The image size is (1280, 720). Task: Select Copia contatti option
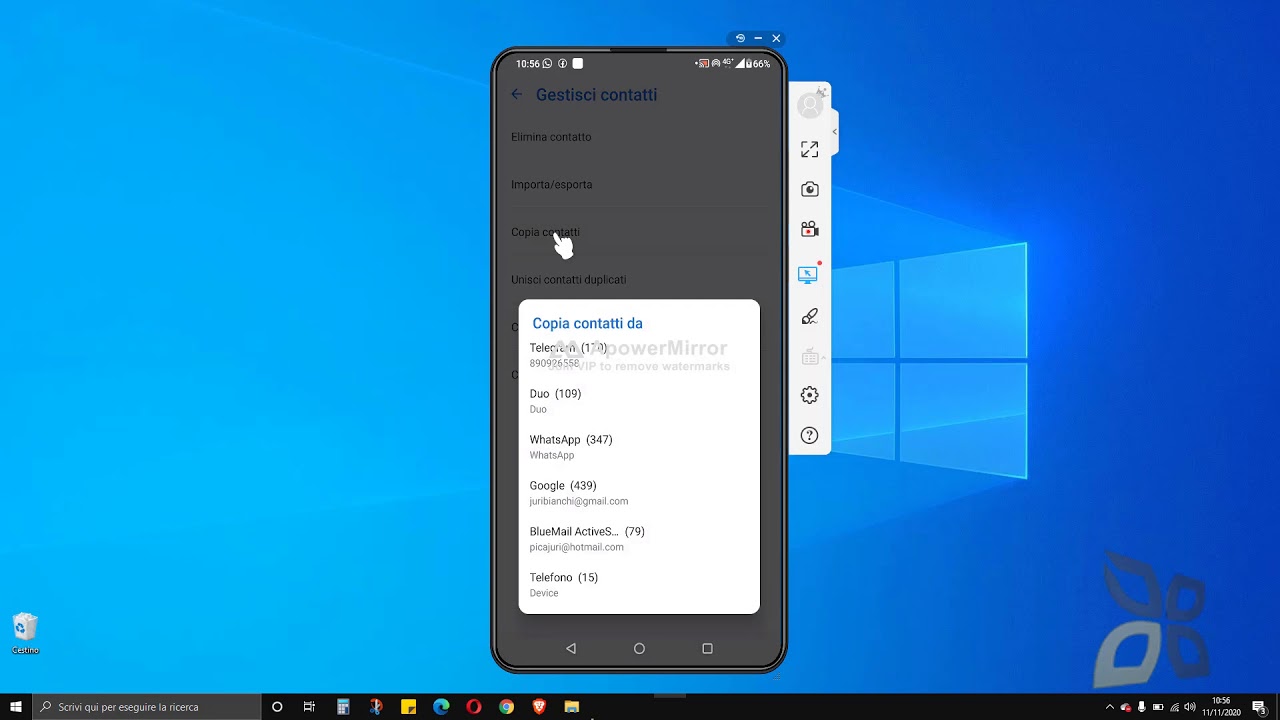pos(639,232)
